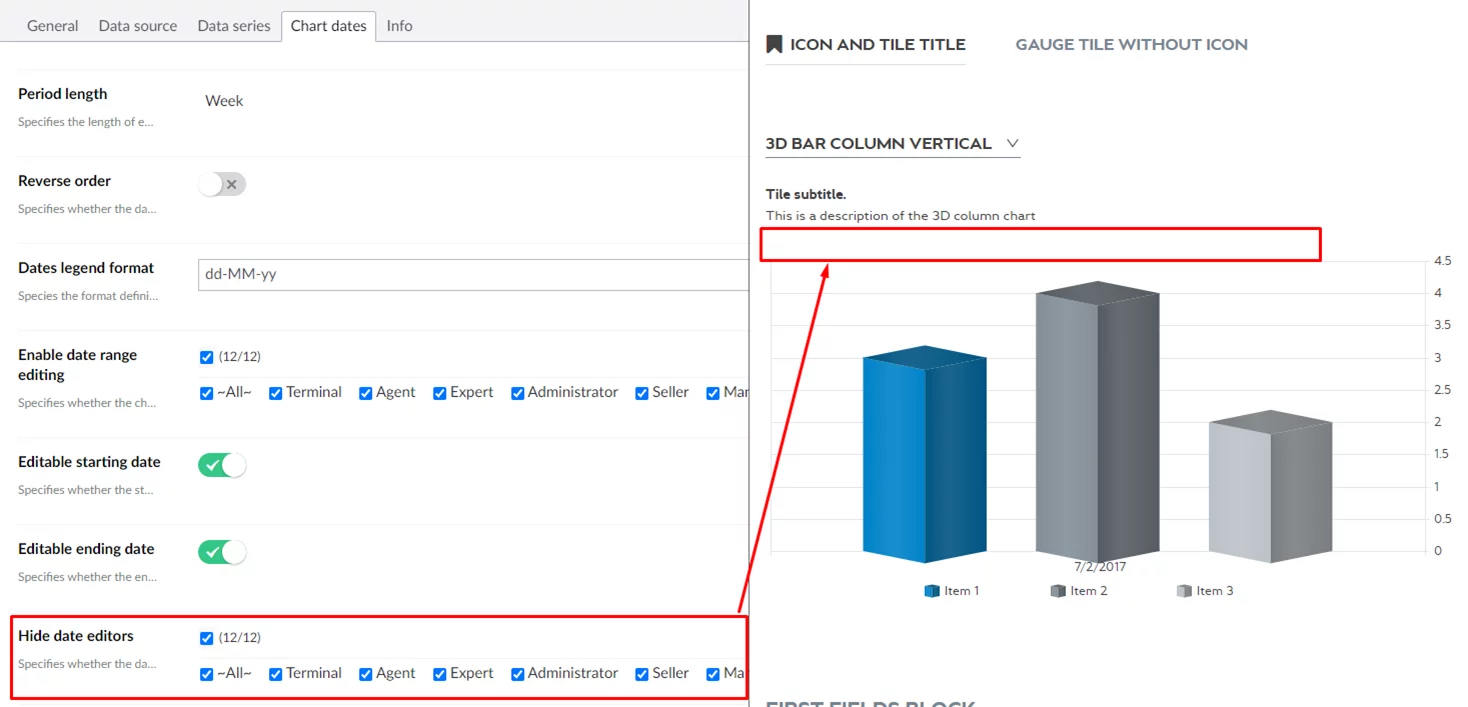Uncheck Terminal under Enable date range editing
This screenshot has width=1468, height=707.
pyautogui.click(x=275, y=393)
